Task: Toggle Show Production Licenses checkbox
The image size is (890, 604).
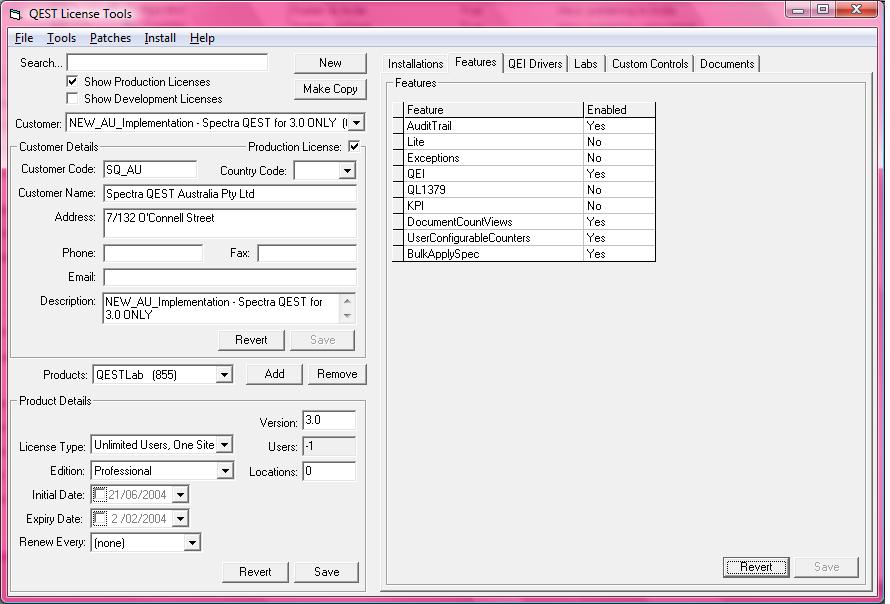Action: tap(72, 81)
